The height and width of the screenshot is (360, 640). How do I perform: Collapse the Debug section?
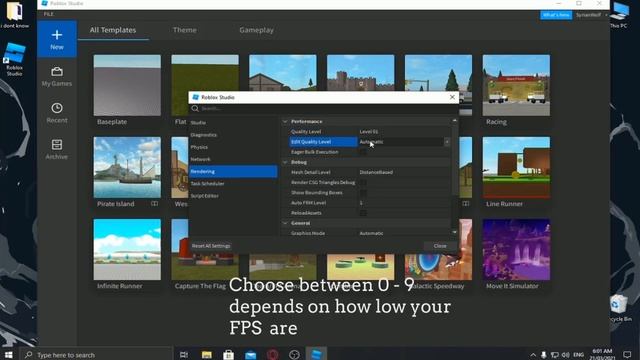click(285, 162)
